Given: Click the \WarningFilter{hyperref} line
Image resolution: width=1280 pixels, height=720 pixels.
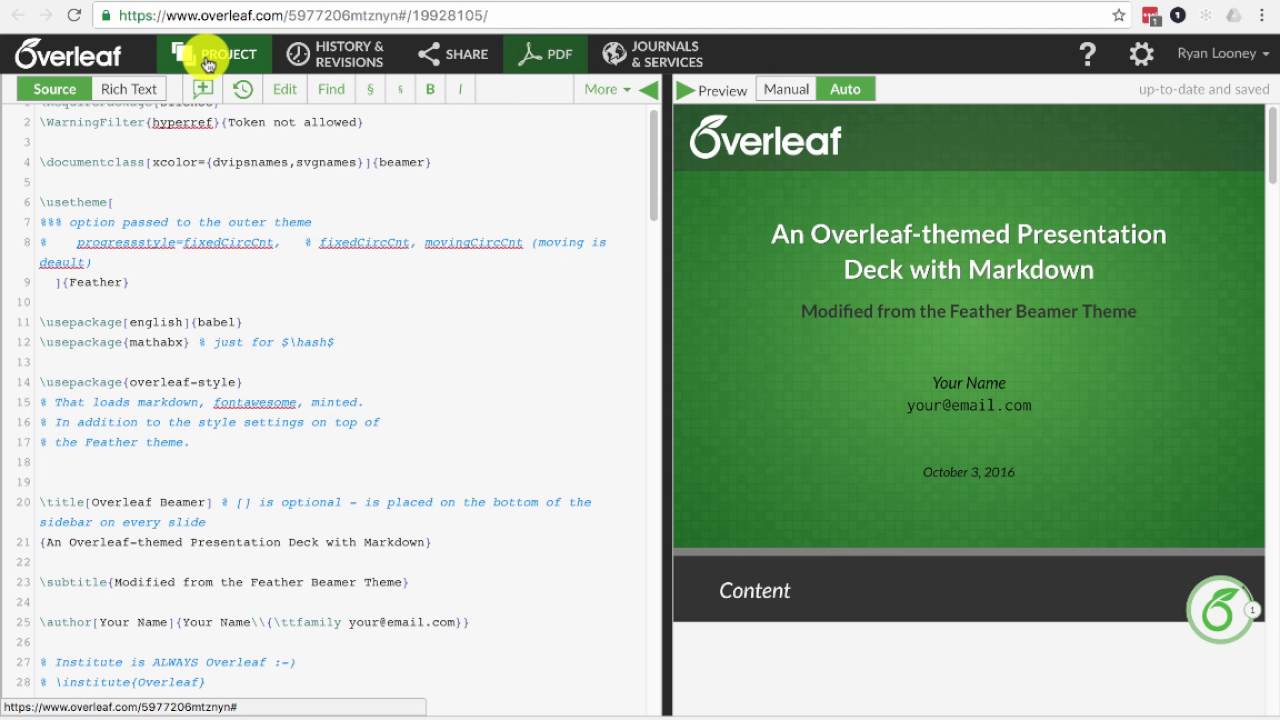Looking at the screenshot, I should point(201,122).
